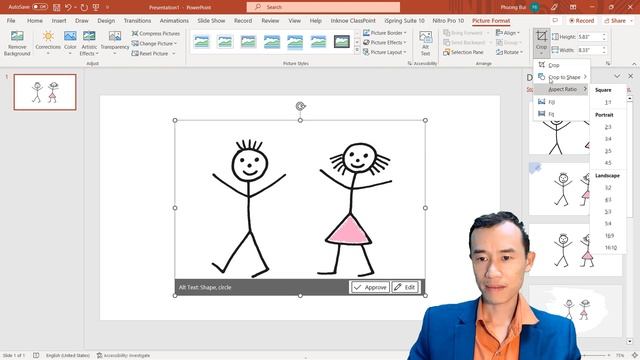640x360 pixels.
Task: Open the Crop to Shape submenu
Action: 561,77
